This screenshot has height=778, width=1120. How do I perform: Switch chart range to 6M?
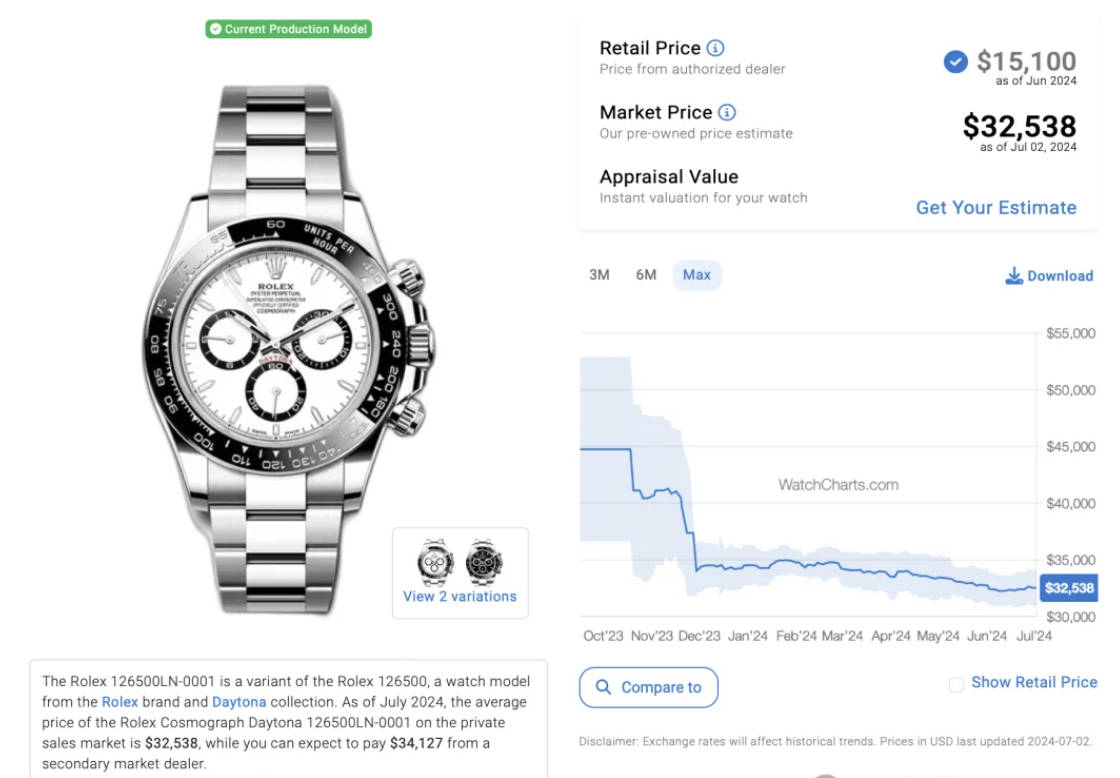pos(646,275)
